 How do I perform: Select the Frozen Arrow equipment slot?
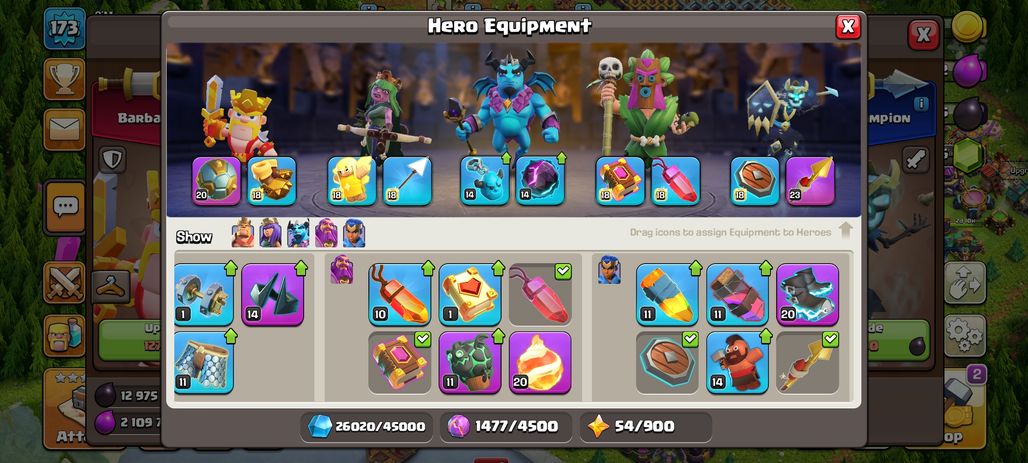click(407, 181)
